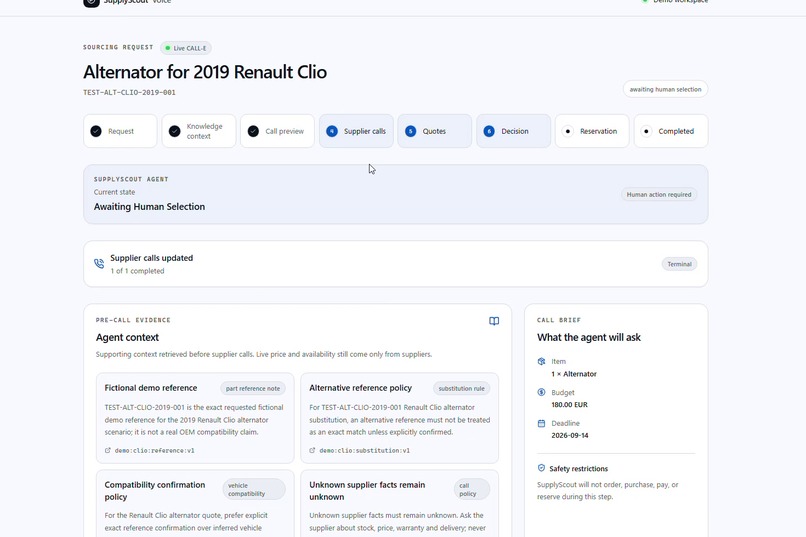Open the Alternative reference policy card

click(399, 418)
